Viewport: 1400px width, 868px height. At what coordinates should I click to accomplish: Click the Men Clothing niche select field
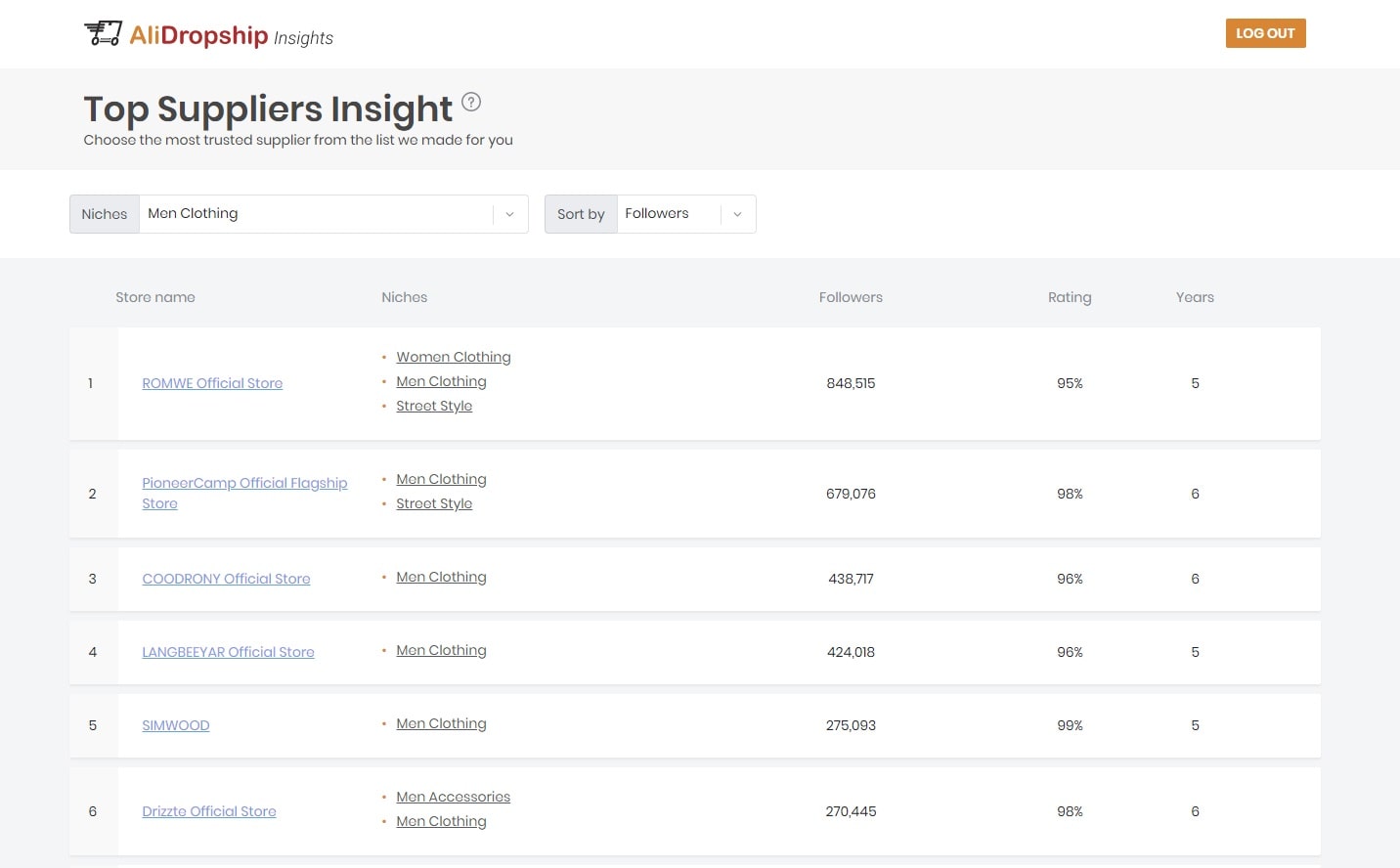point(316,214)
